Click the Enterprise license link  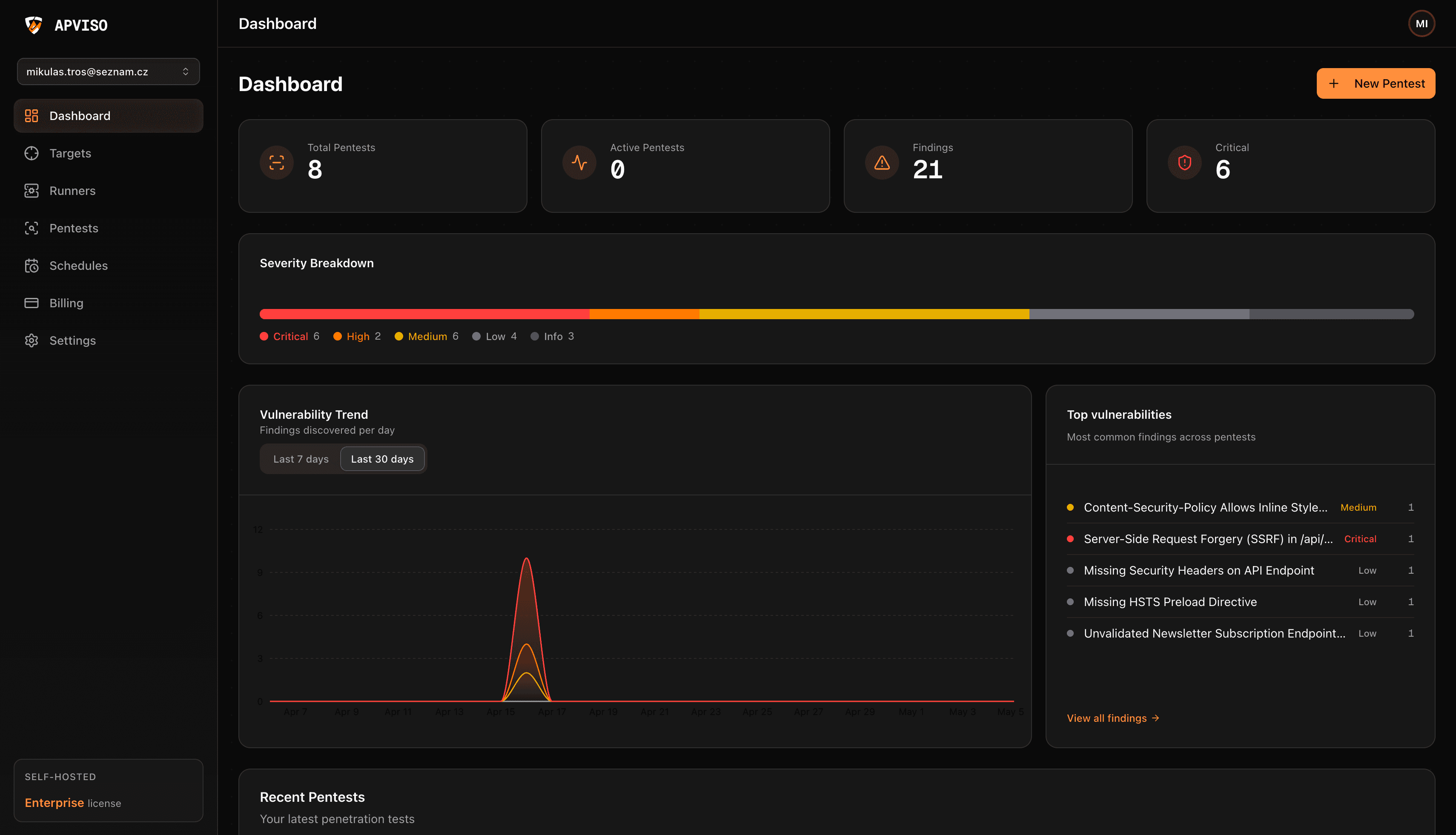point(73,803)
